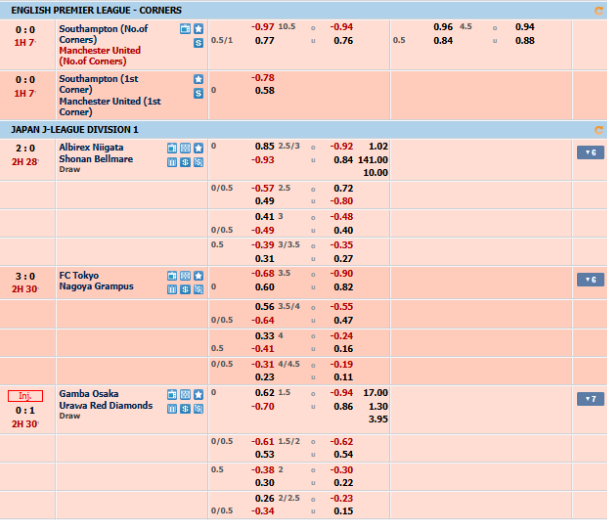
Task: Click faded S icon for Gamba Osaka match
Action: 199,409
